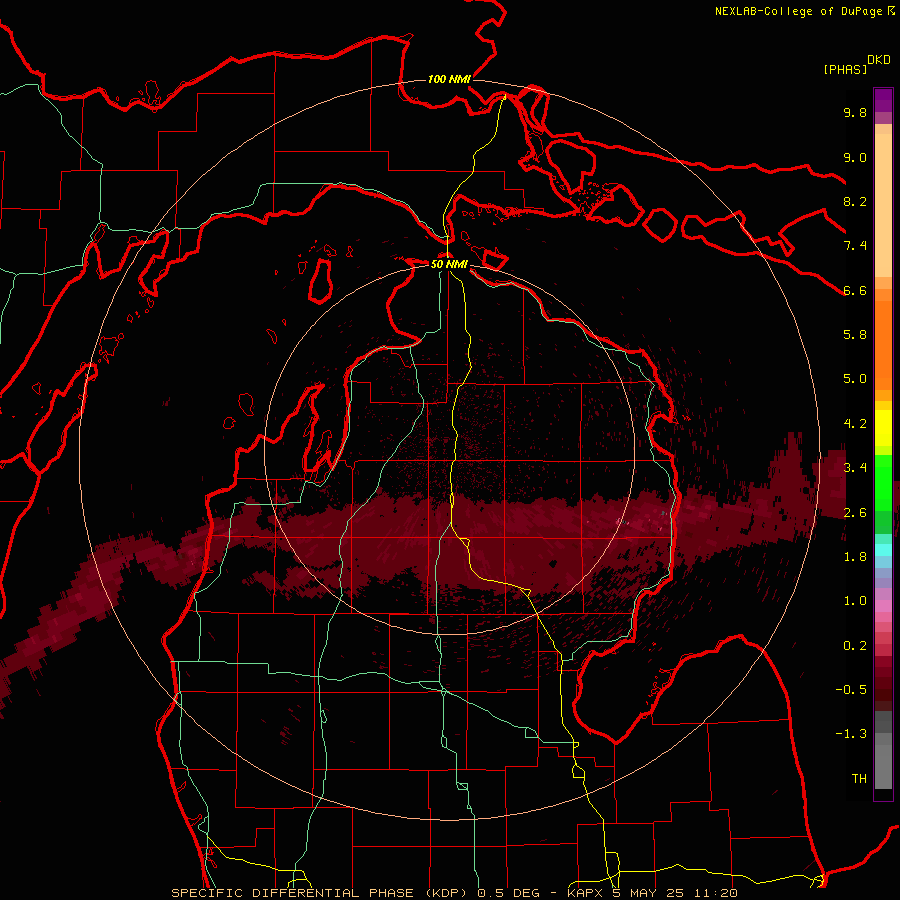Select the 3.4 scale value
900x900 pixels.
click(855, 467)
